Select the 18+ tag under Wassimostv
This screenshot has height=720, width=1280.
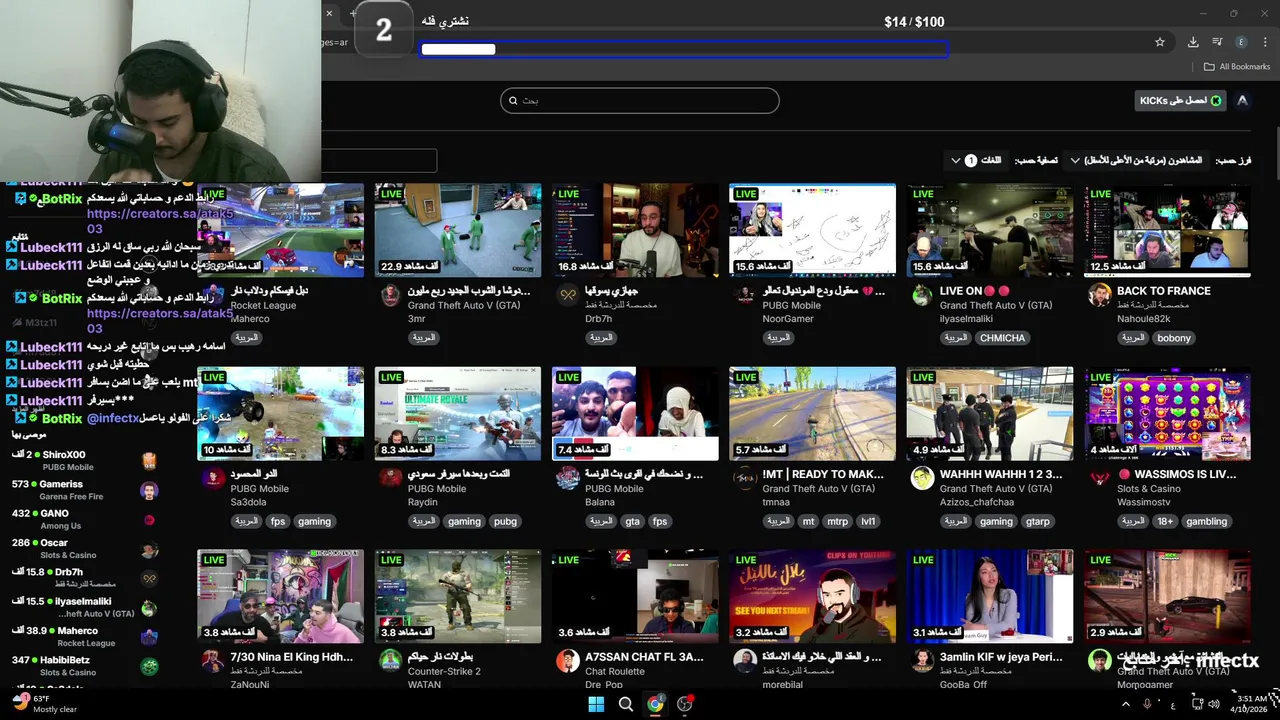(1165, 521)
